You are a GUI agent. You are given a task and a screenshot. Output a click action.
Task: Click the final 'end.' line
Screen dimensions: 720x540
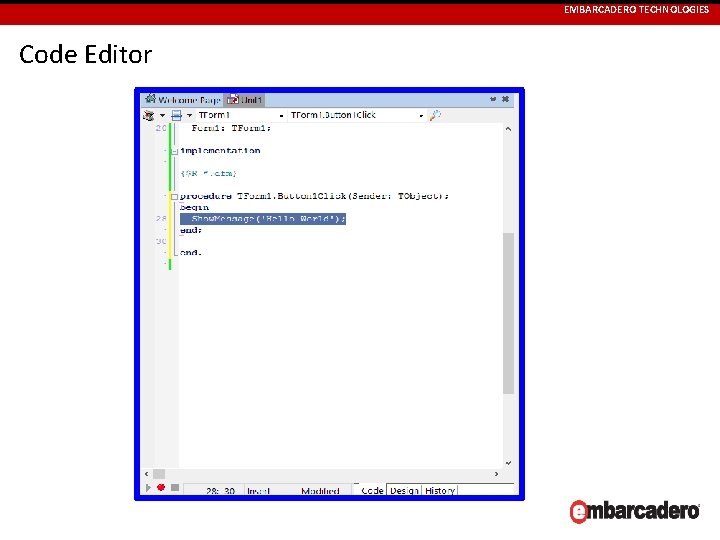(191, 253)
